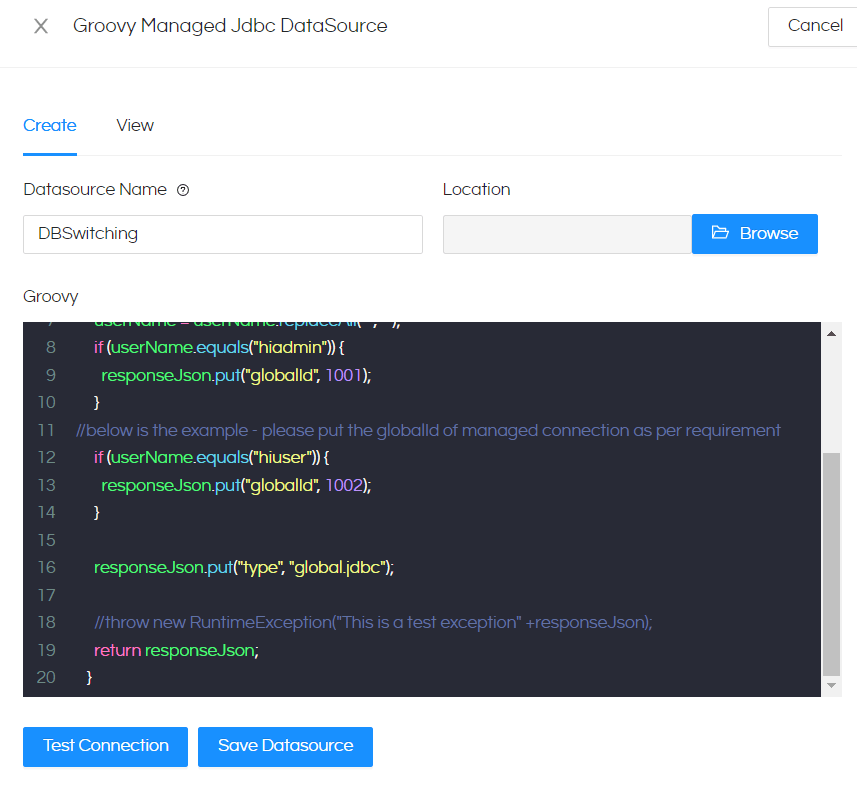The image size is (857, 802).
Task: Click the closing brace on line 14
Action: (97, 512)
